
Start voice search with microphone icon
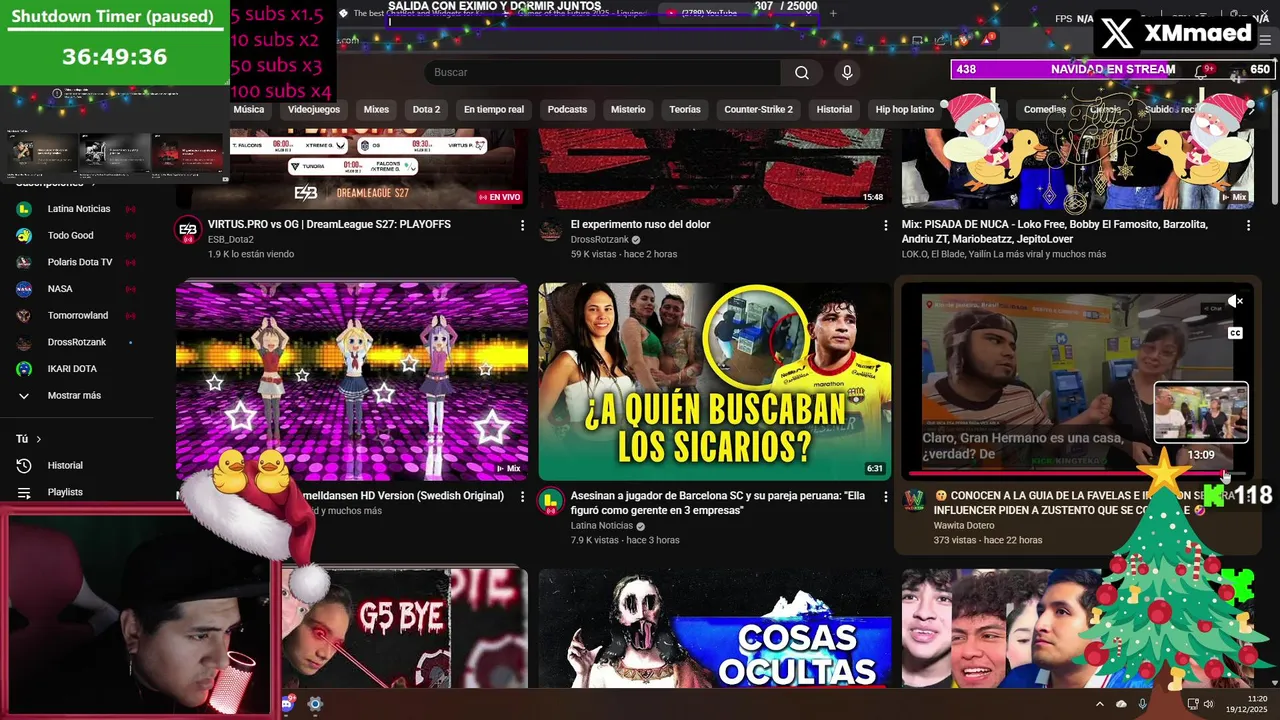[x=847, y=72]
